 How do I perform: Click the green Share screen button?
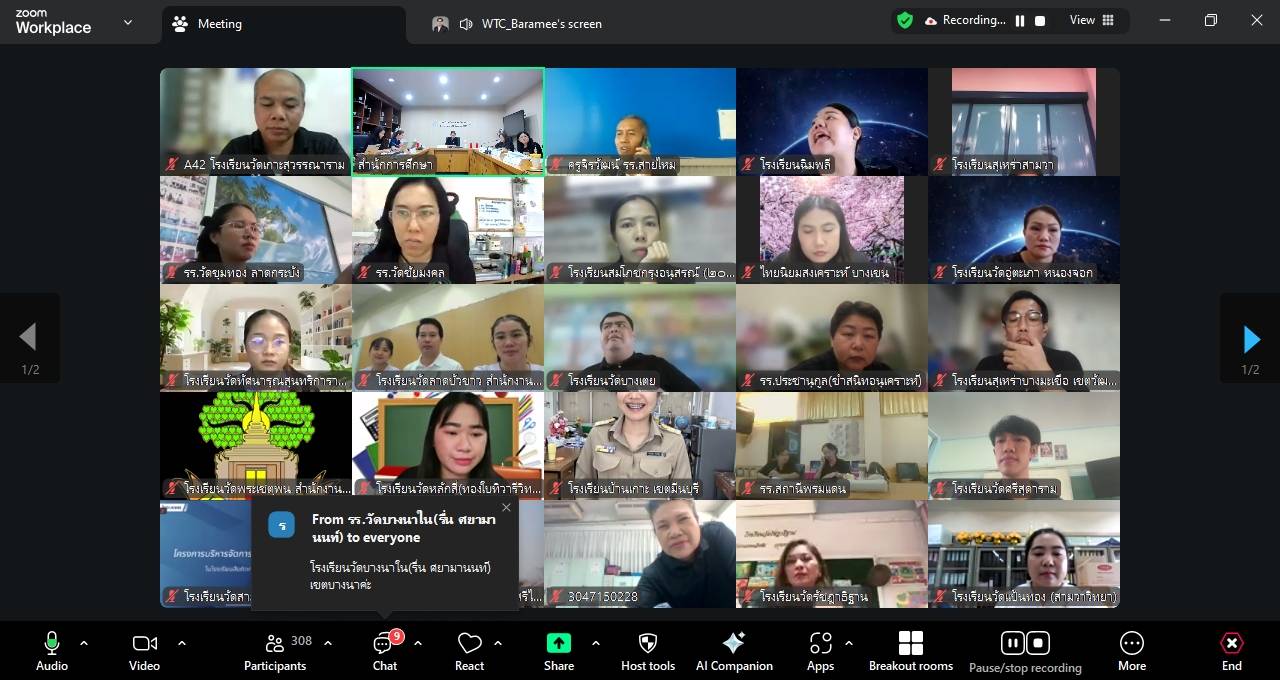click(558, 651)
